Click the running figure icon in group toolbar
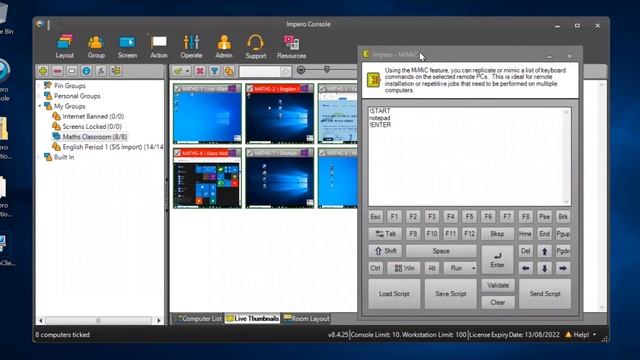The image size is (640, 360). coord(101,71)
